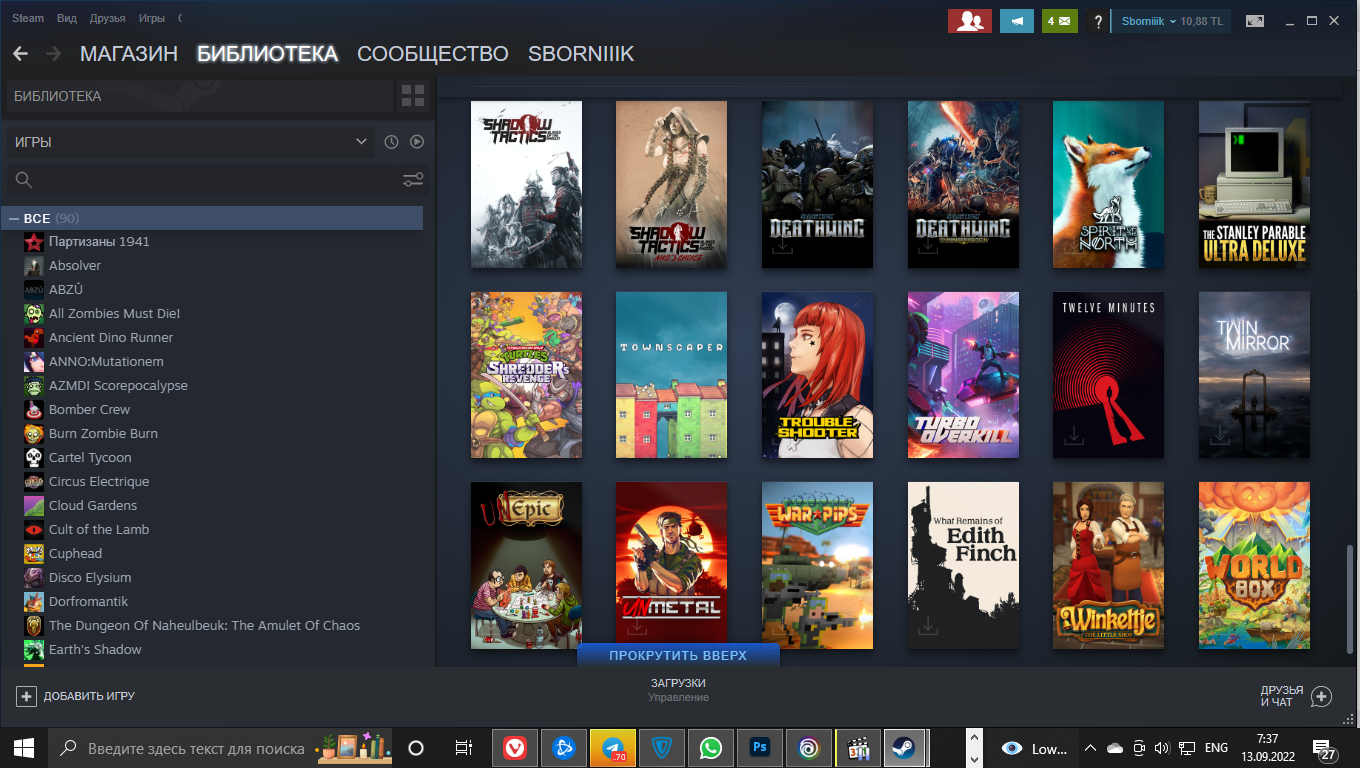The image size is (1360, 768).
Task: Open the Steam announcements megaphone icon
Action: click(x=1017, y=21)
